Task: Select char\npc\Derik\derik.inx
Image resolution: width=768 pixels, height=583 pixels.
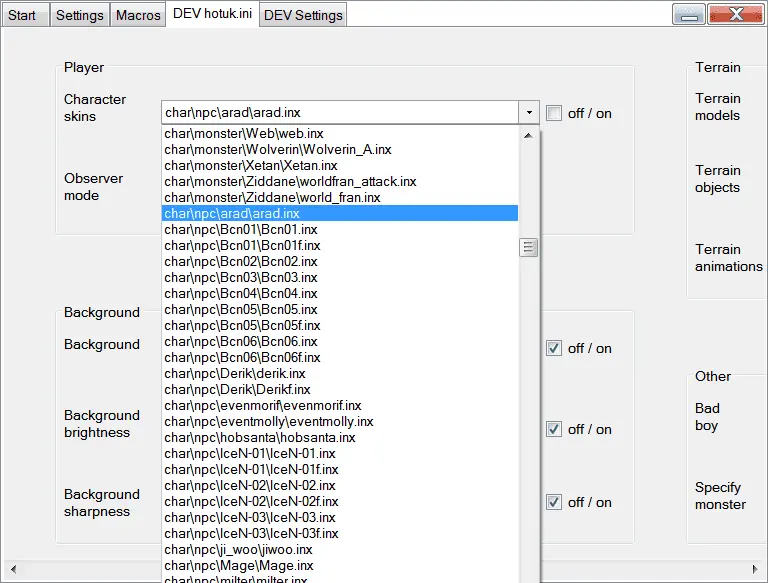Action: (340, 373)
